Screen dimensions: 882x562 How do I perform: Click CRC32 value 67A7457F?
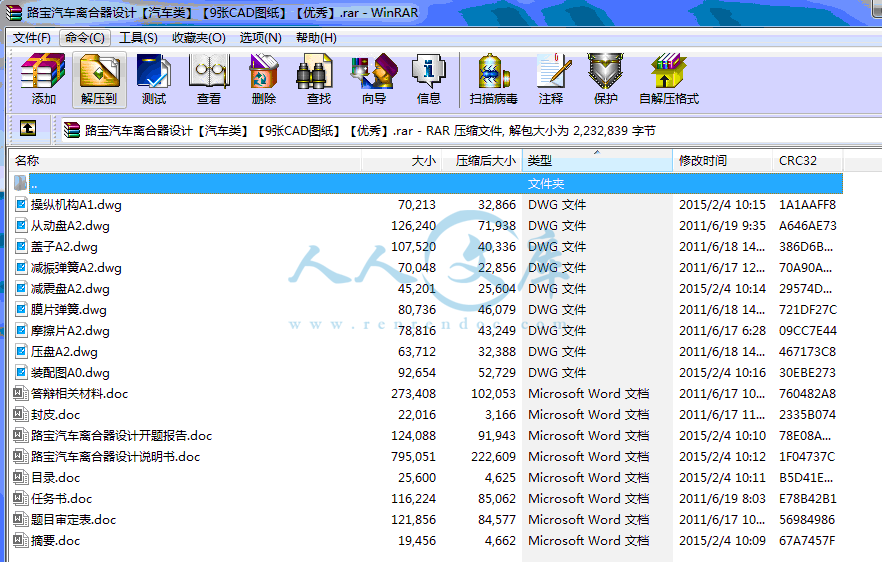click(x=807, y=540)
